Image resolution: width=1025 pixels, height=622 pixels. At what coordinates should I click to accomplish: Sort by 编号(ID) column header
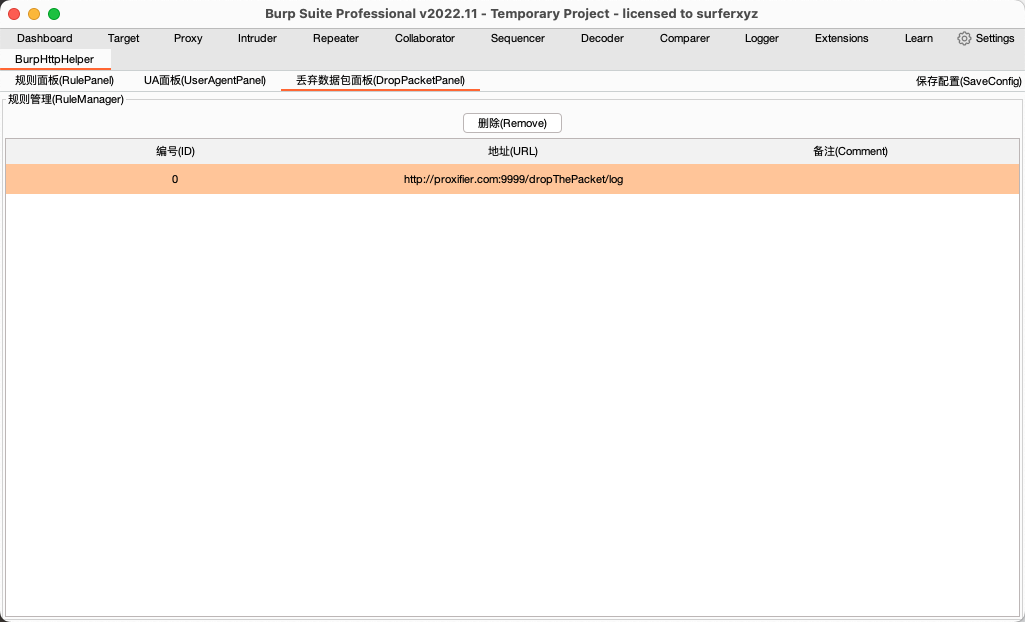click(175, 152)
